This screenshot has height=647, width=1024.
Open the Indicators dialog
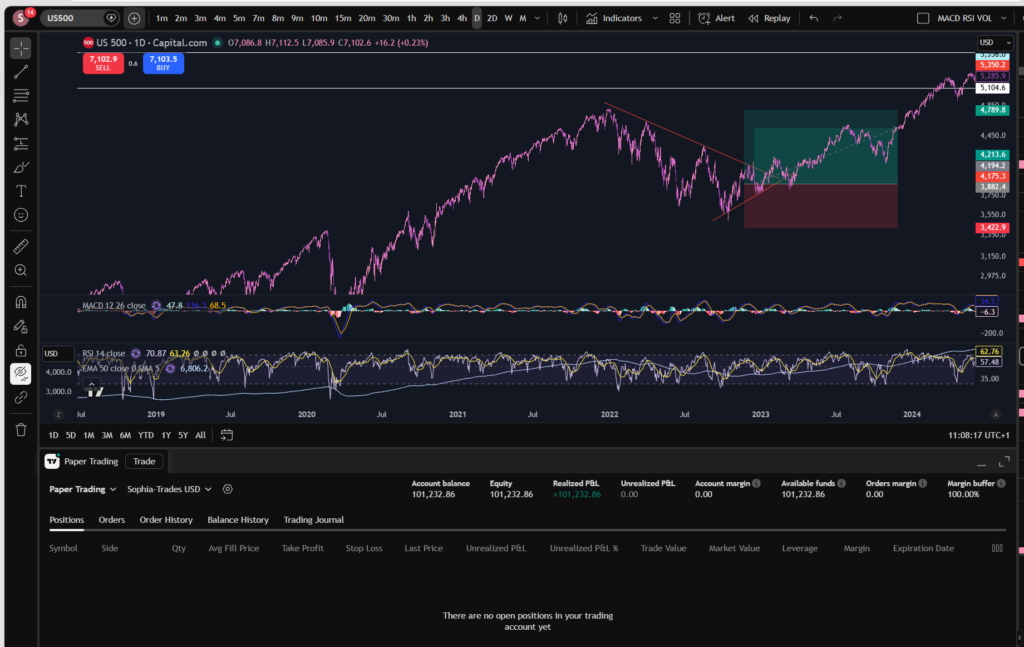click(614, 18)
